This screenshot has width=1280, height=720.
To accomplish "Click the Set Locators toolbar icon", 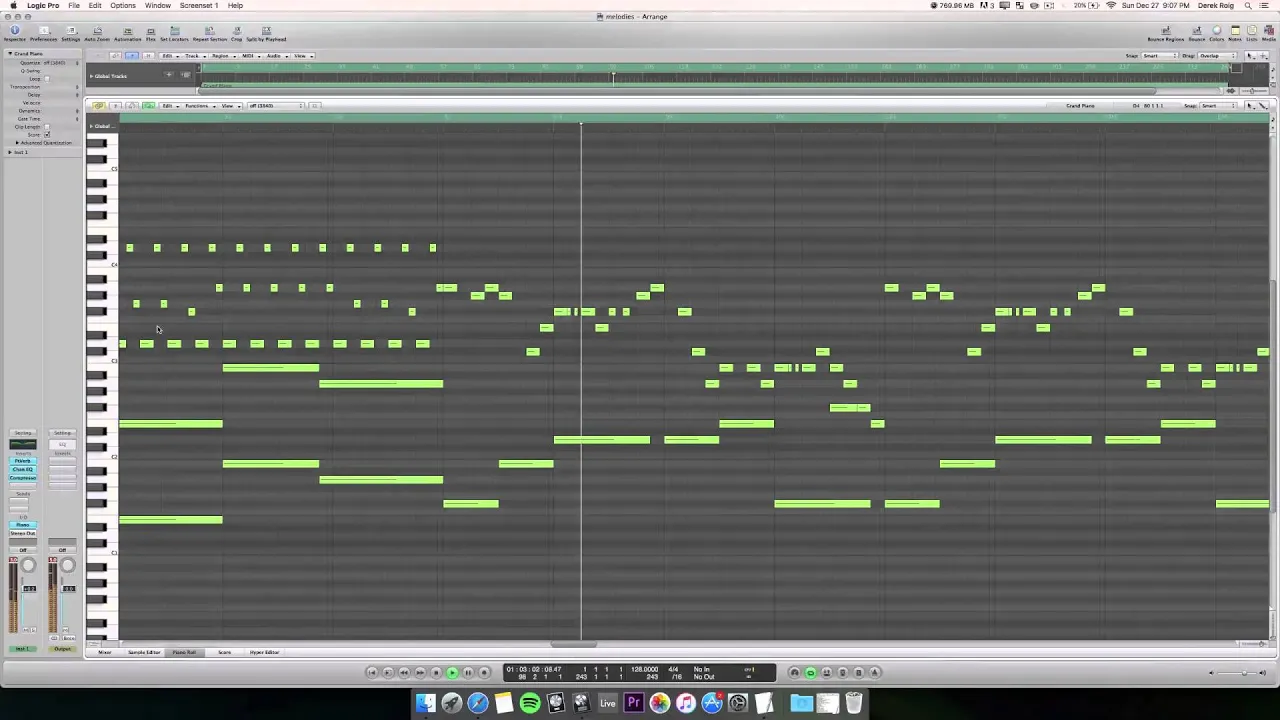I will pos(174,34).
